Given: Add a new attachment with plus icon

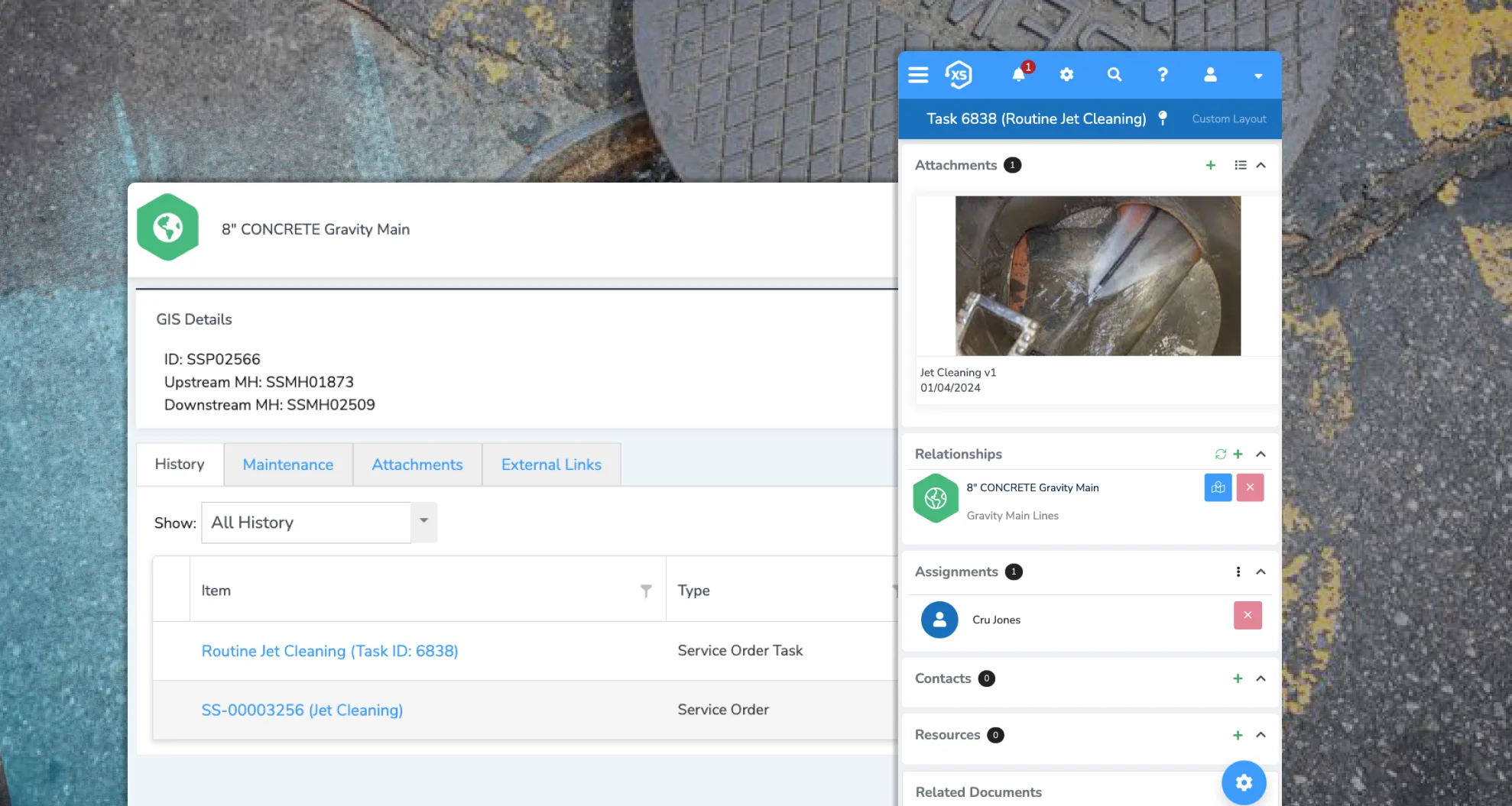Looking at the screenshot, I should [x=1211, y=166].
